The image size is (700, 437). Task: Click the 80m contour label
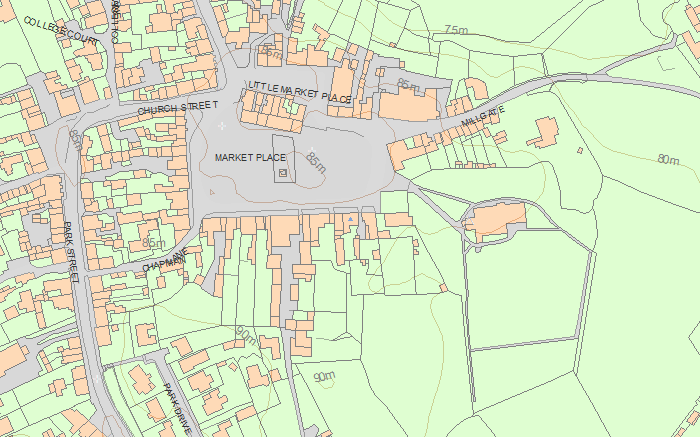(x=668, y=159)
